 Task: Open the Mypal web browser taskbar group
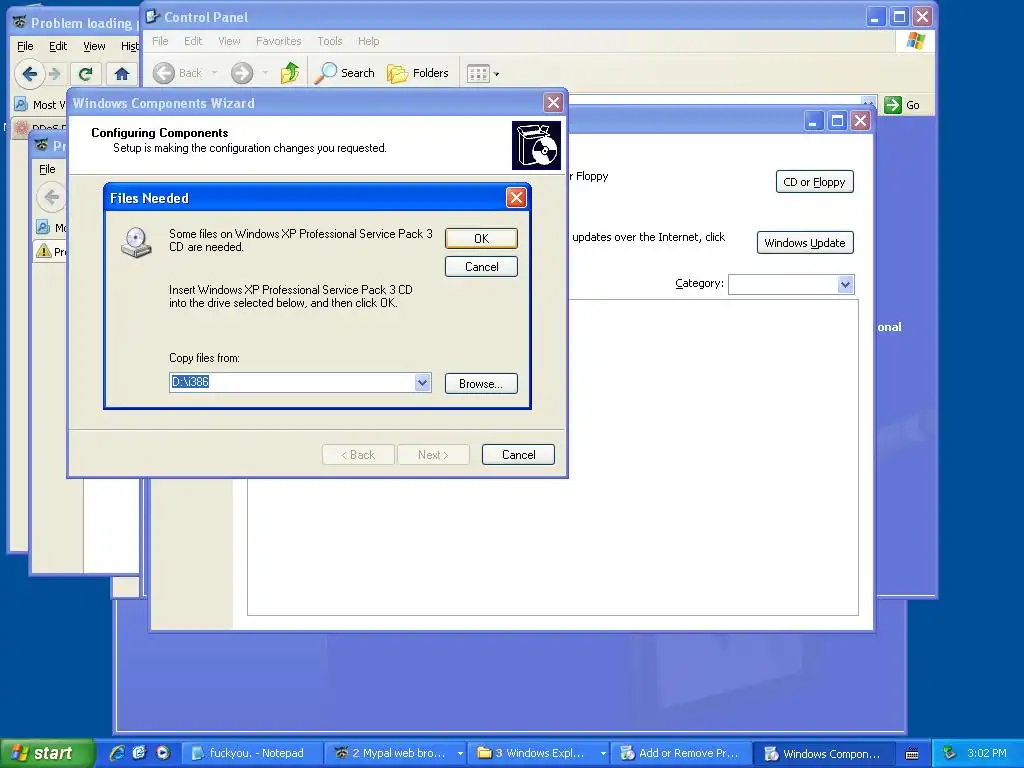(396, 753)
